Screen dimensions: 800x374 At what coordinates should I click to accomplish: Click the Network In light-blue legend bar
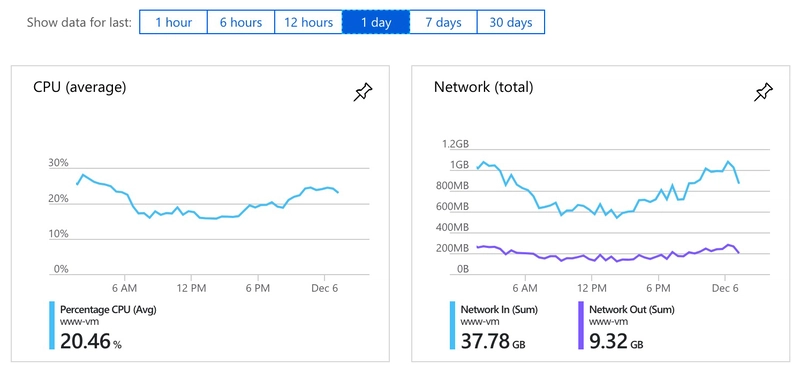[x=453, y=326]
